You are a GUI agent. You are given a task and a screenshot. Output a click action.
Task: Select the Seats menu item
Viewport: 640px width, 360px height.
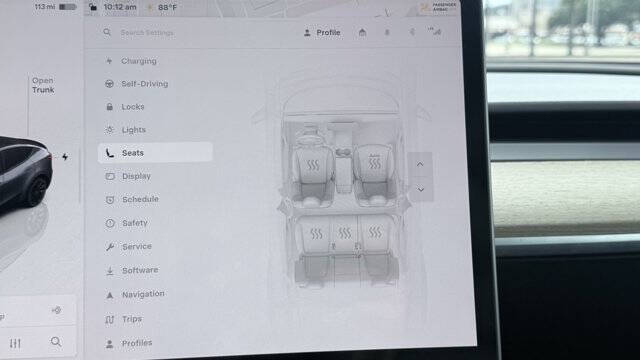coord(155,153)
